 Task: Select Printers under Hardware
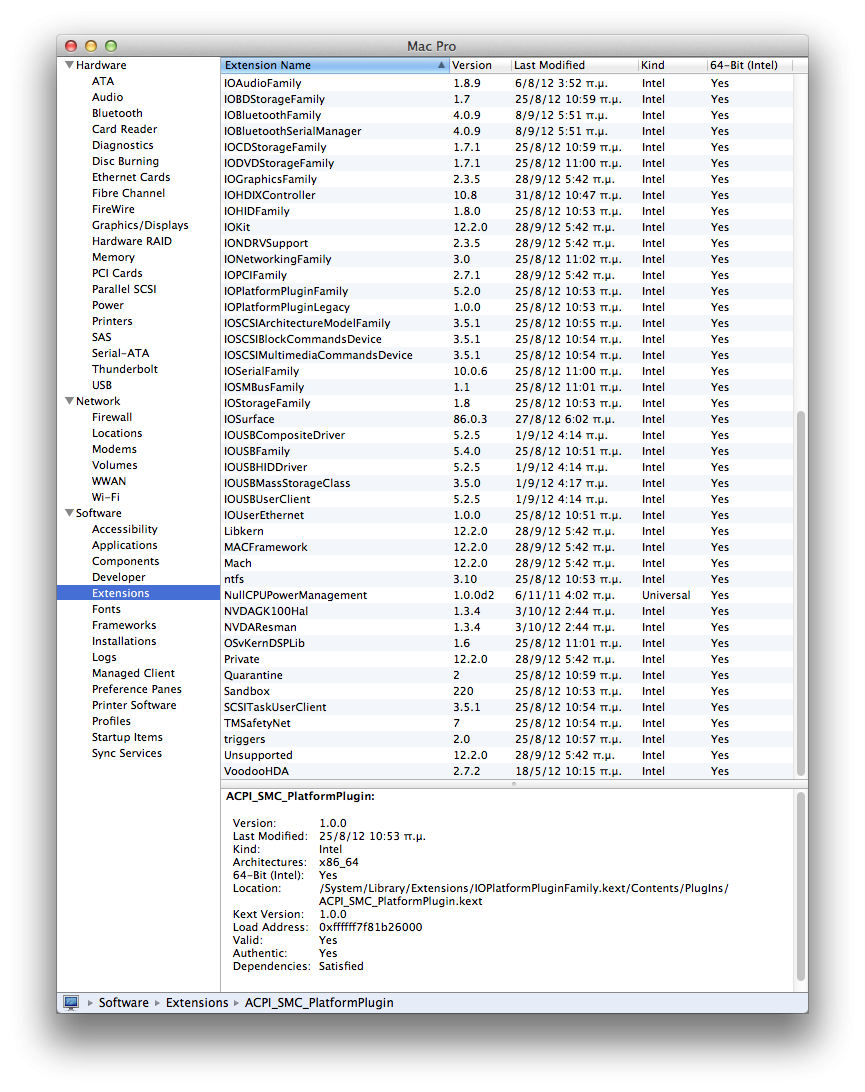click(x=112, y=321)
